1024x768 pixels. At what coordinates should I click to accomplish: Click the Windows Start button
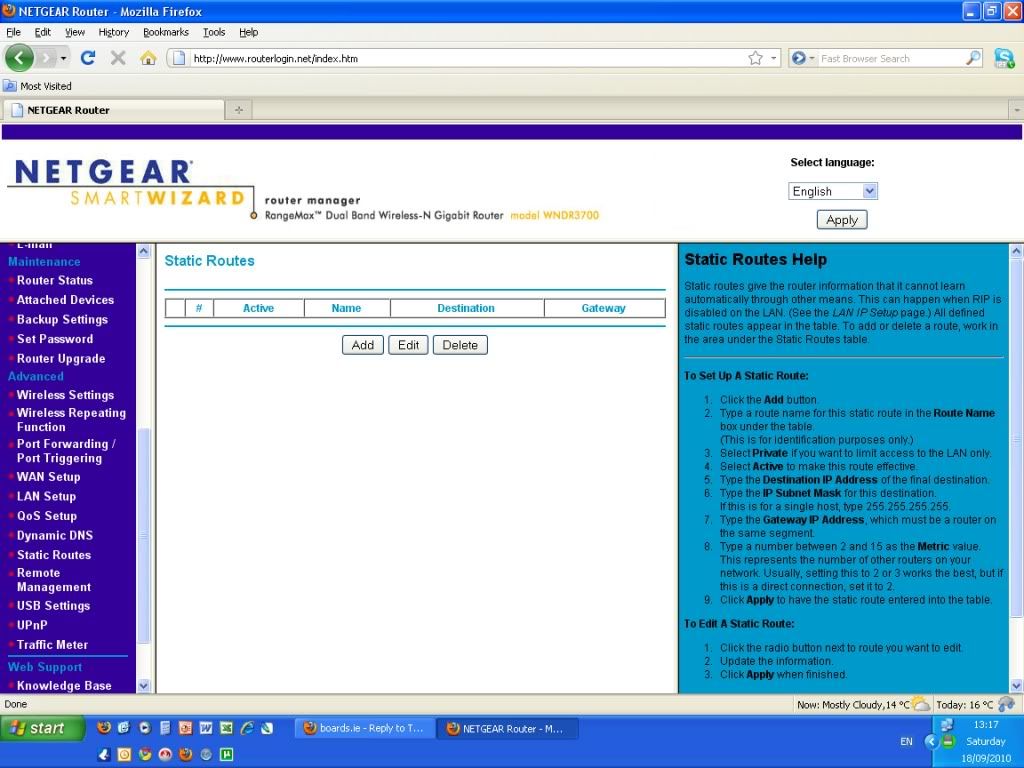coord(43,728)
